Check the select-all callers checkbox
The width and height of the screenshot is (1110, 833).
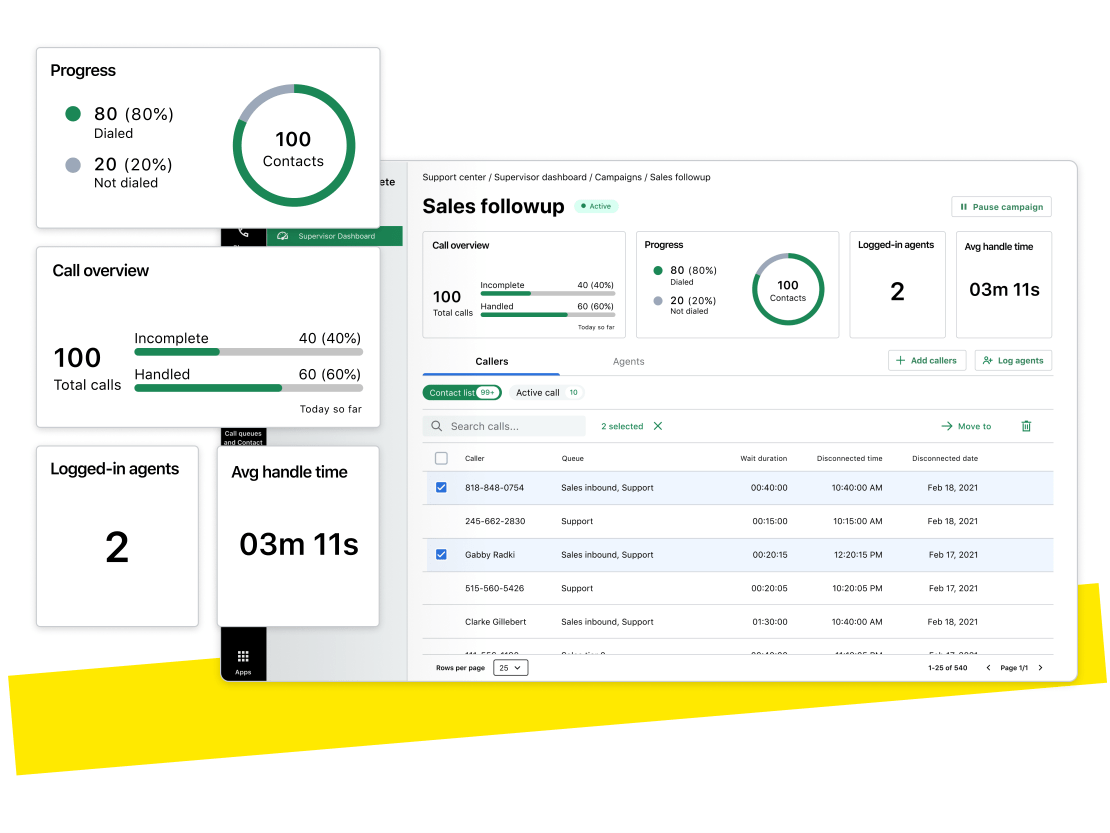pyautogui.click(x=442, y=456)
